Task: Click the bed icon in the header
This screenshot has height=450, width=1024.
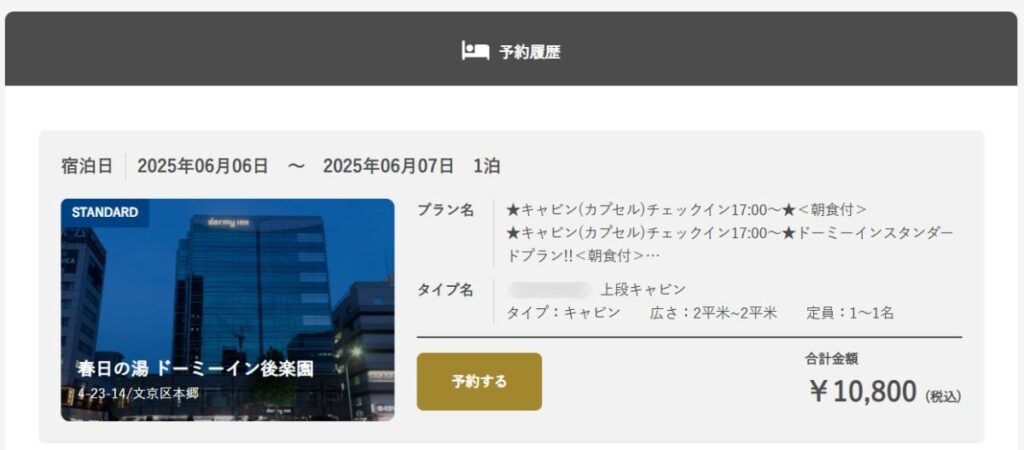Action: (475, 50)
